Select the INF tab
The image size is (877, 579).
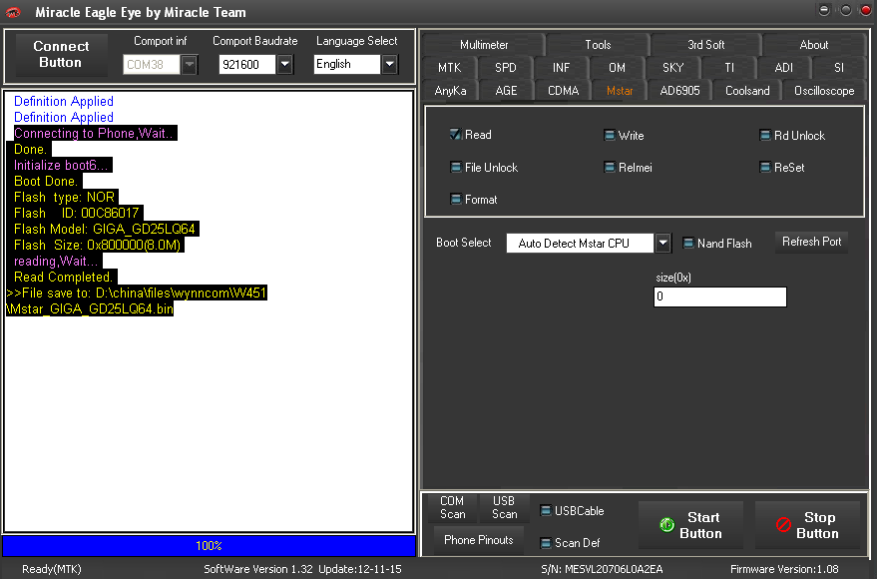coord(561,68)
